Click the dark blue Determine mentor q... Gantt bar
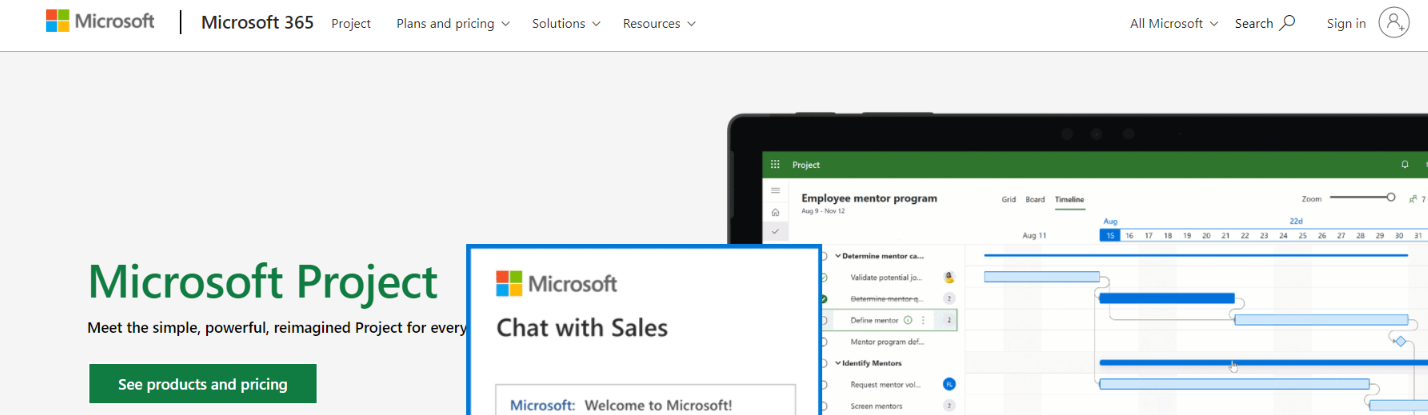 pos(1167,298)
